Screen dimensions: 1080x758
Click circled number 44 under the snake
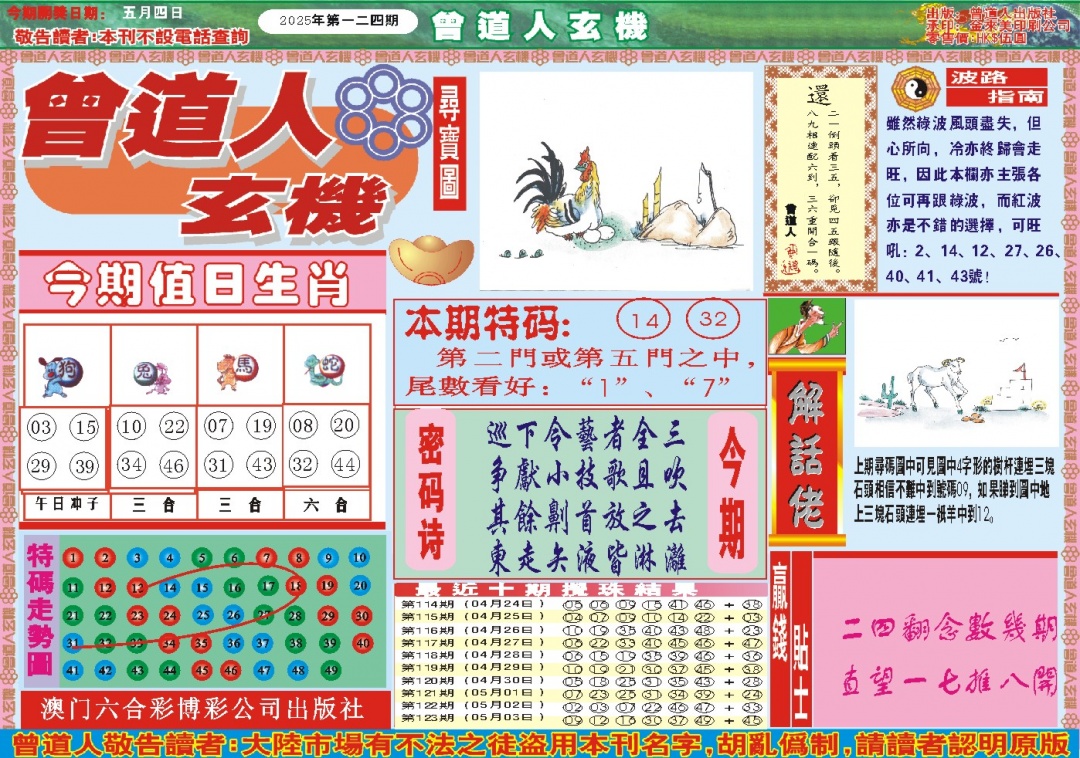344,464
